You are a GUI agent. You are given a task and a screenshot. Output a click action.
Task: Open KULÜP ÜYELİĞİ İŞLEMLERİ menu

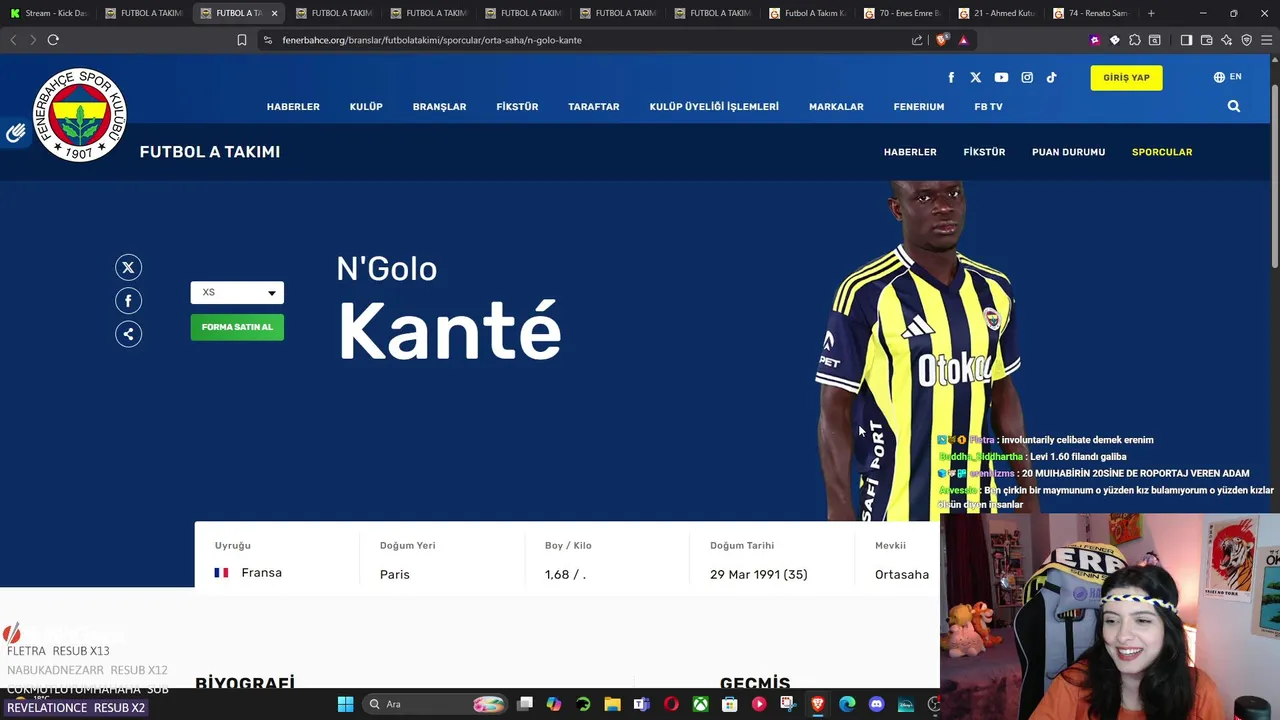click(714, 107)
